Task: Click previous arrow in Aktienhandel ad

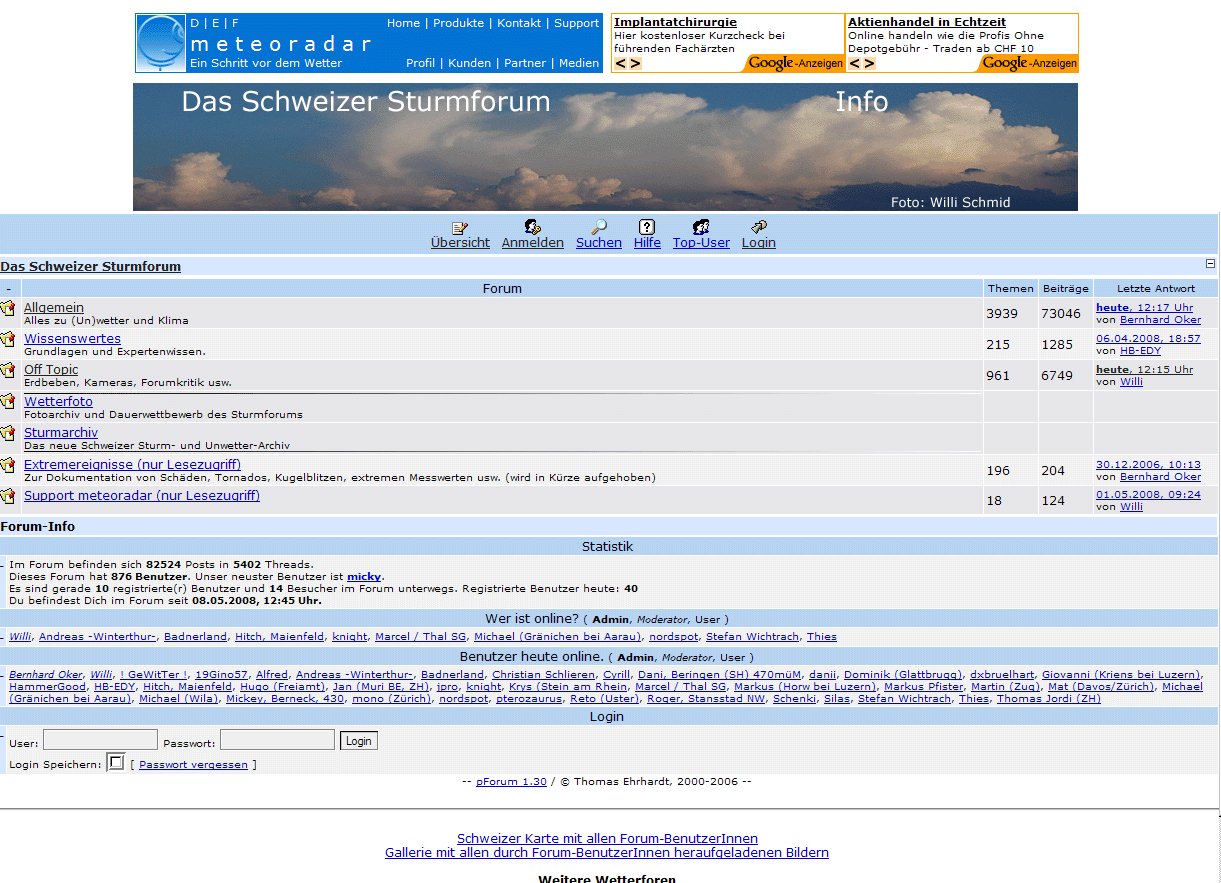Action: (x=855, y=64)
